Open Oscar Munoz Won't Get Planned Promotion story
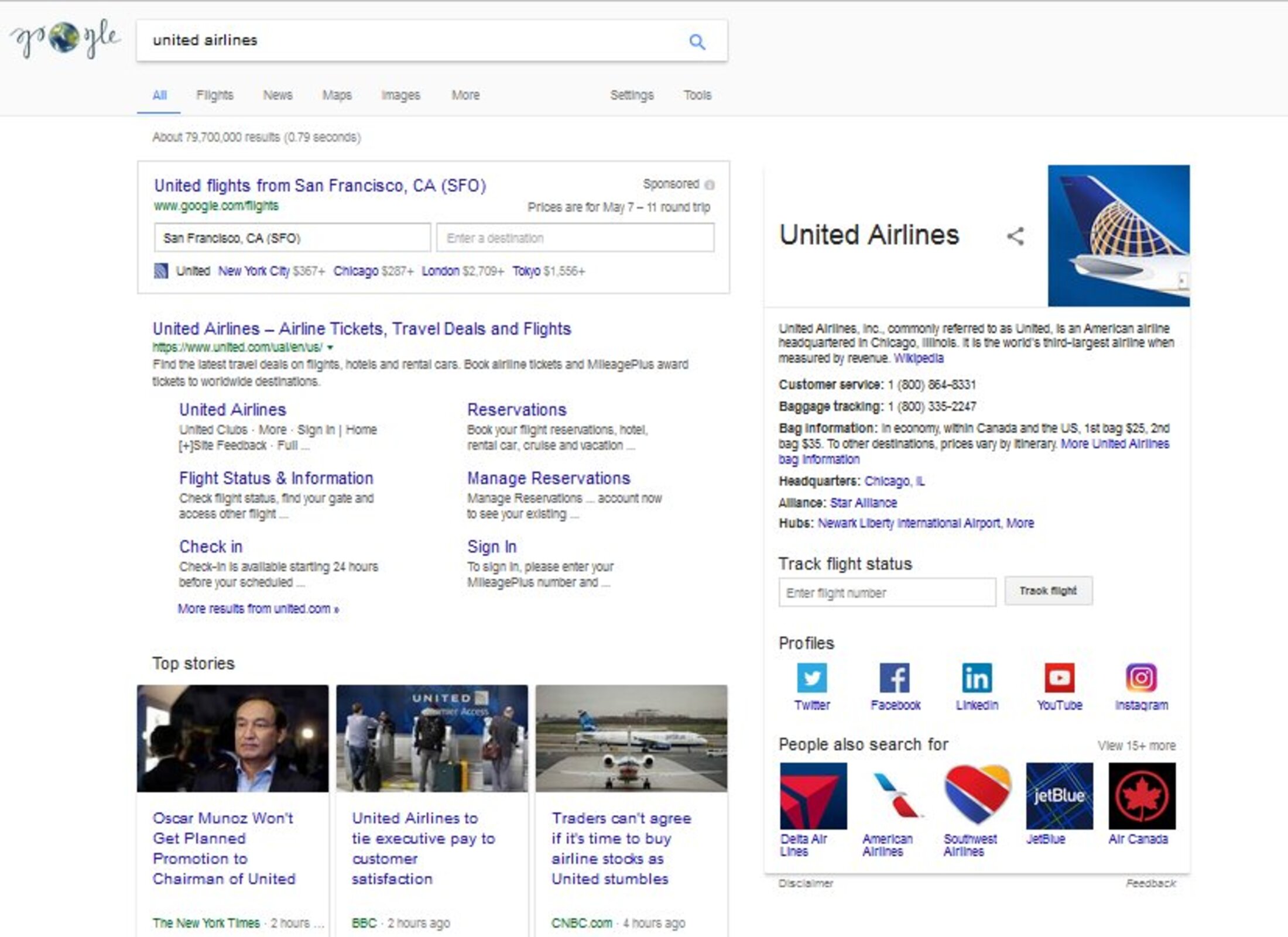This screenshot has width=1288, height=937. [224, 848]
